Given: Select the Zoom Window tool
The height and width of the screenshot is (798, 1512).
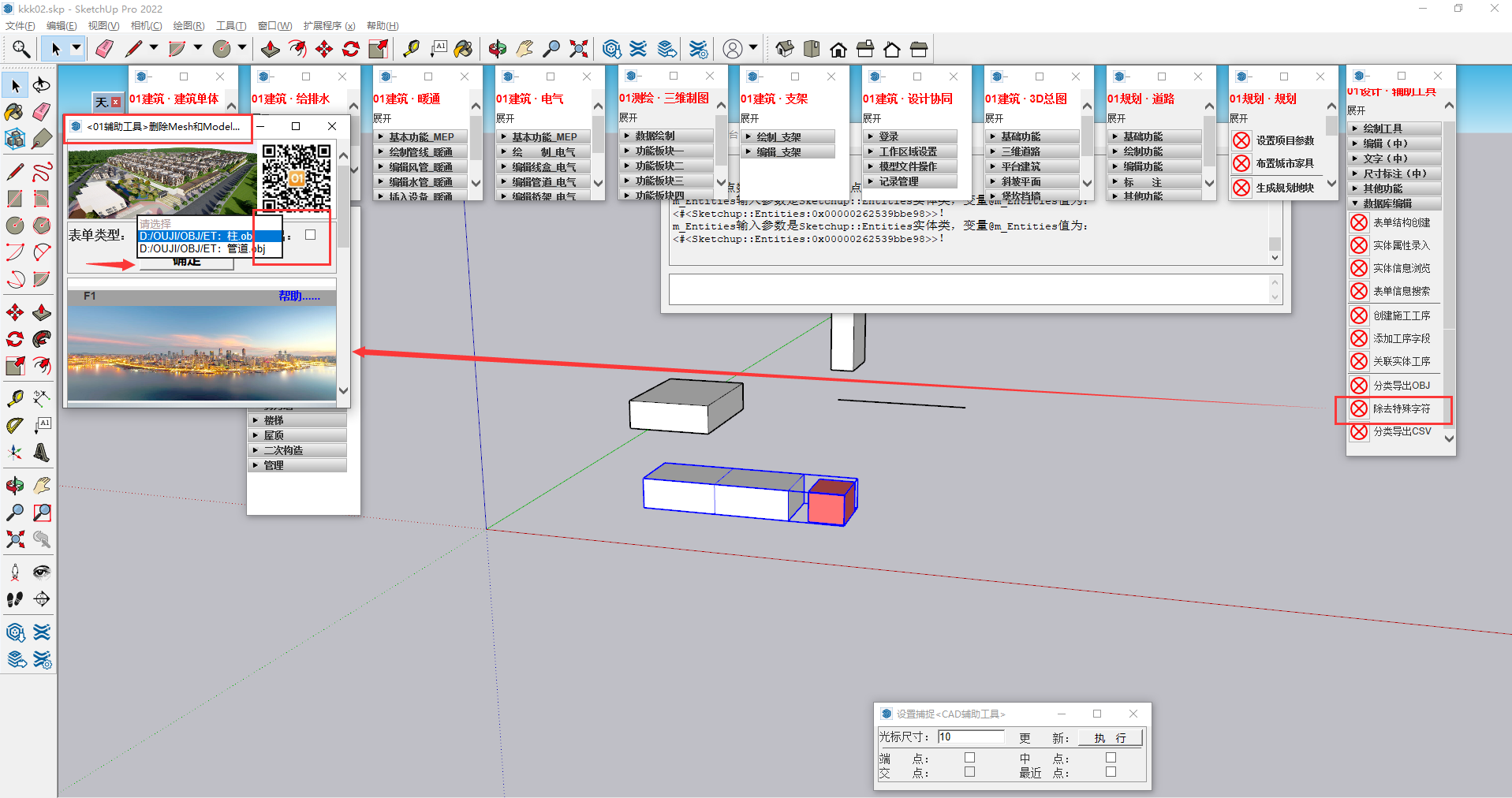Looking at the screenshot, I should pyautogui.click(x=42, y=513).
